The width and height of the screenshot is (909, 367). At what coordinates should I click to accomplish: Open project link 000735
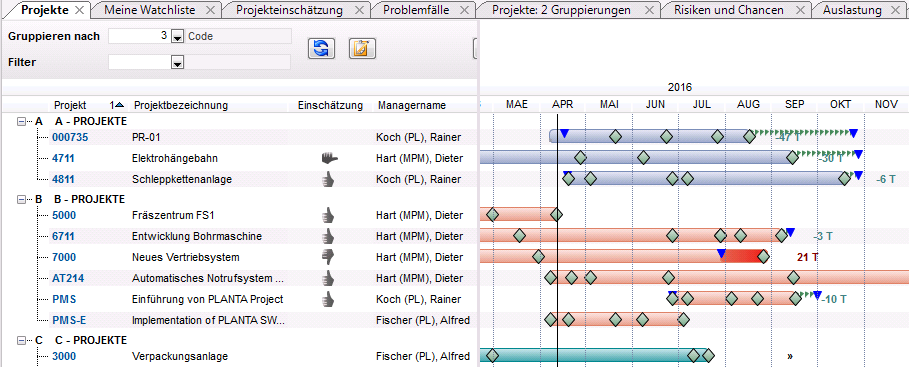click(70, 137)
